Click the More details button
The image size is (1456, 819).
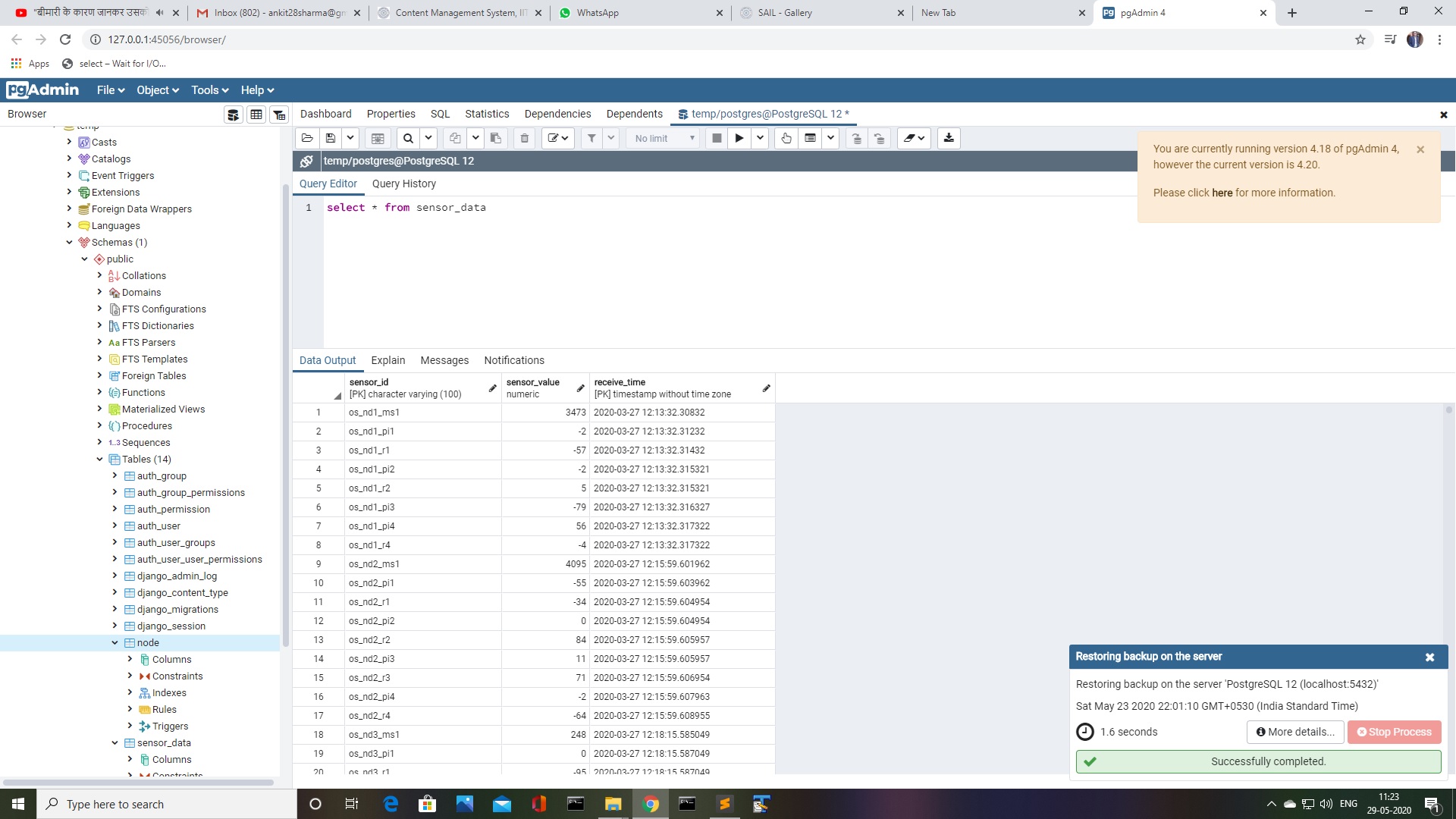pos(1295,732)
